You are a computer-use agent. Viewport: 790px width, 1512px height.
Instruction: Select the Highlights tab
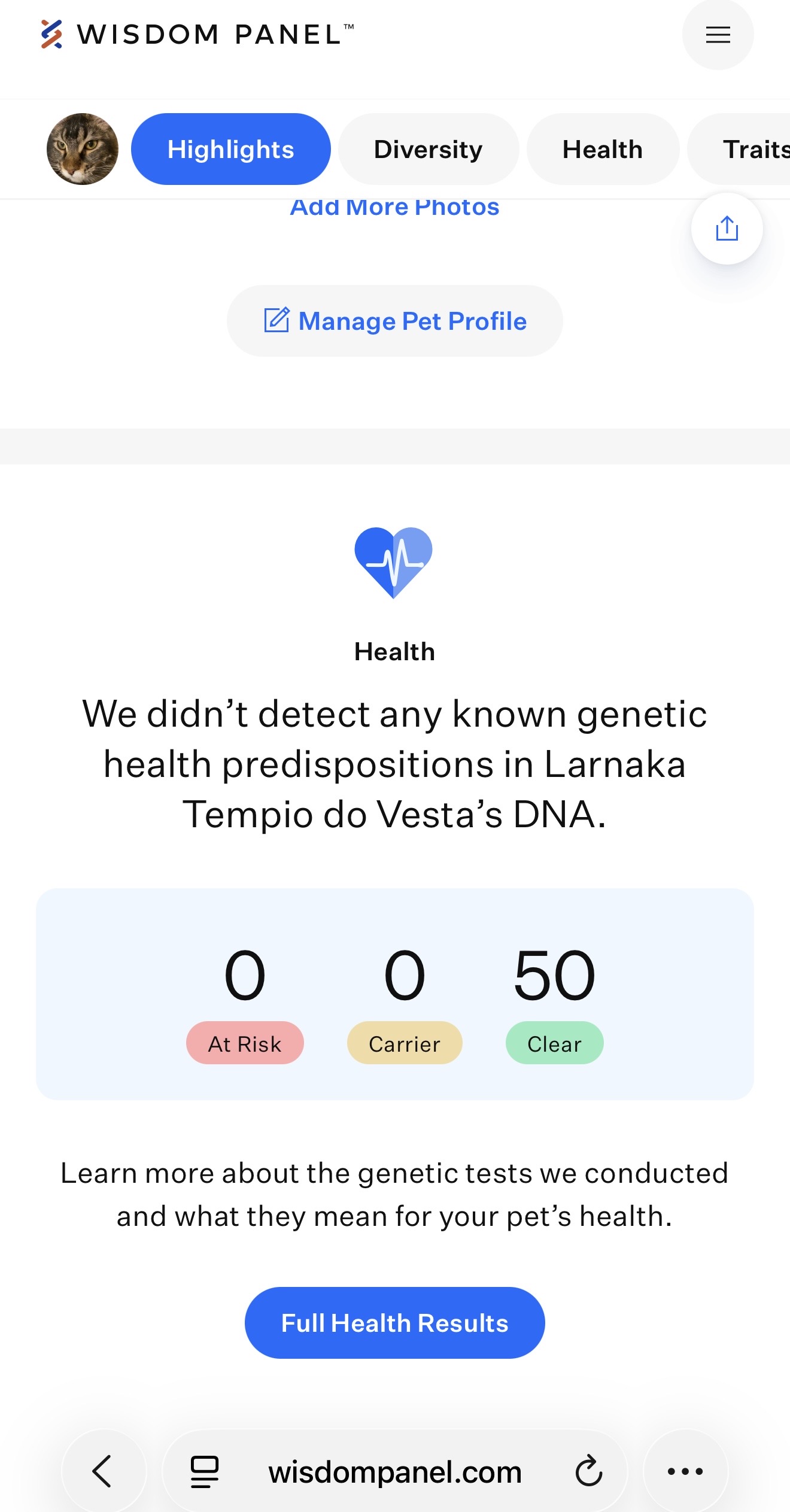point(231,149)
